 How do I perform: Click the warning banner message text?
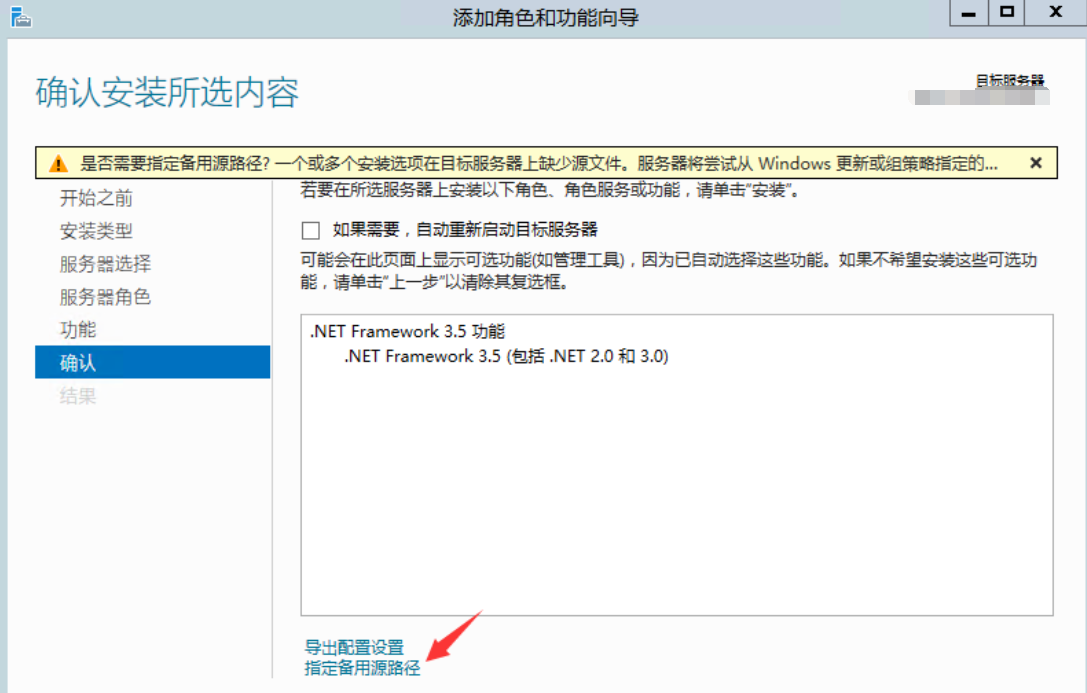tap(539, 164)
